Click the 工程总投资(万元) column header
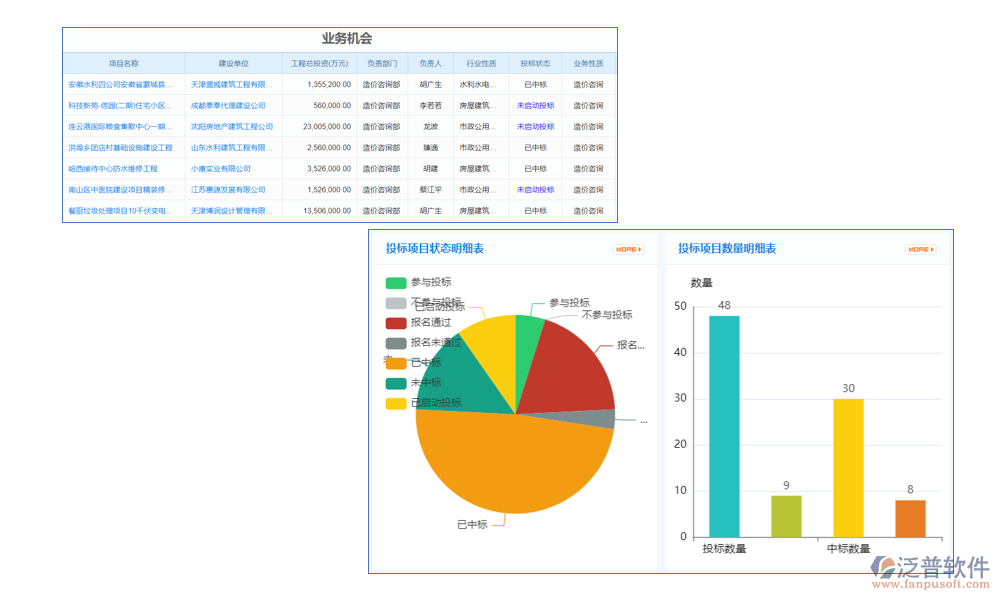The width and height of the screenshot is (1000, 600). [318, 62]
